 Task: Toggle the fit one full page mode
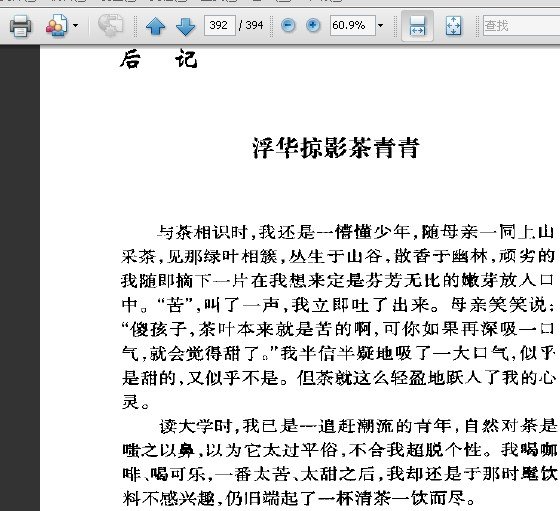pyautogui.click(x=453, y=26)
